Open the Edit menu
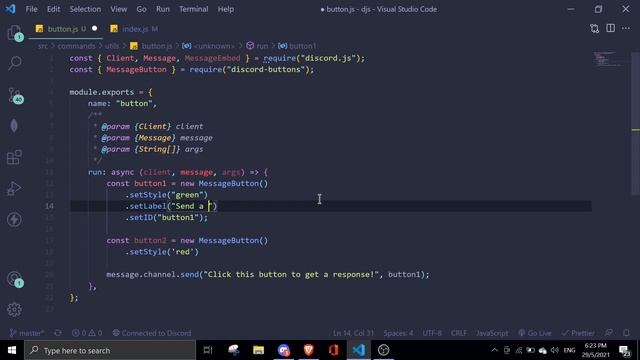640x360 pixels. pyautogui.click(x=53, y=9)
